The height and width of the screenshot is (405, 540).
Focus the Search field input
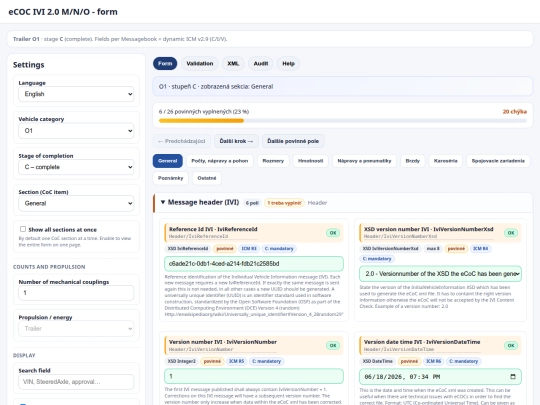[76, 382]
